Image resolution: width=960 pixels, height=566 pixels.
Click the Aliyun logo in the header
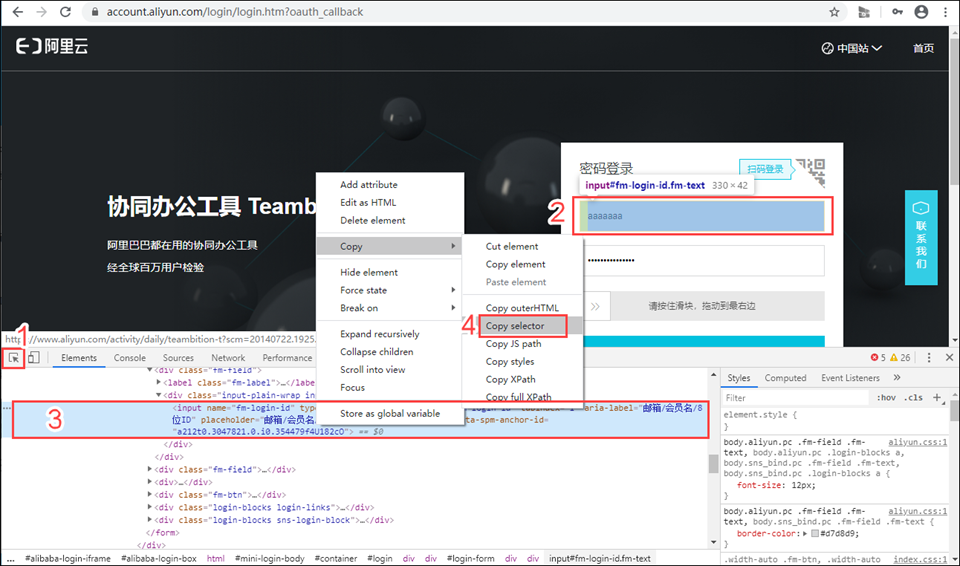pyautogui.click(x=52, y=47)
